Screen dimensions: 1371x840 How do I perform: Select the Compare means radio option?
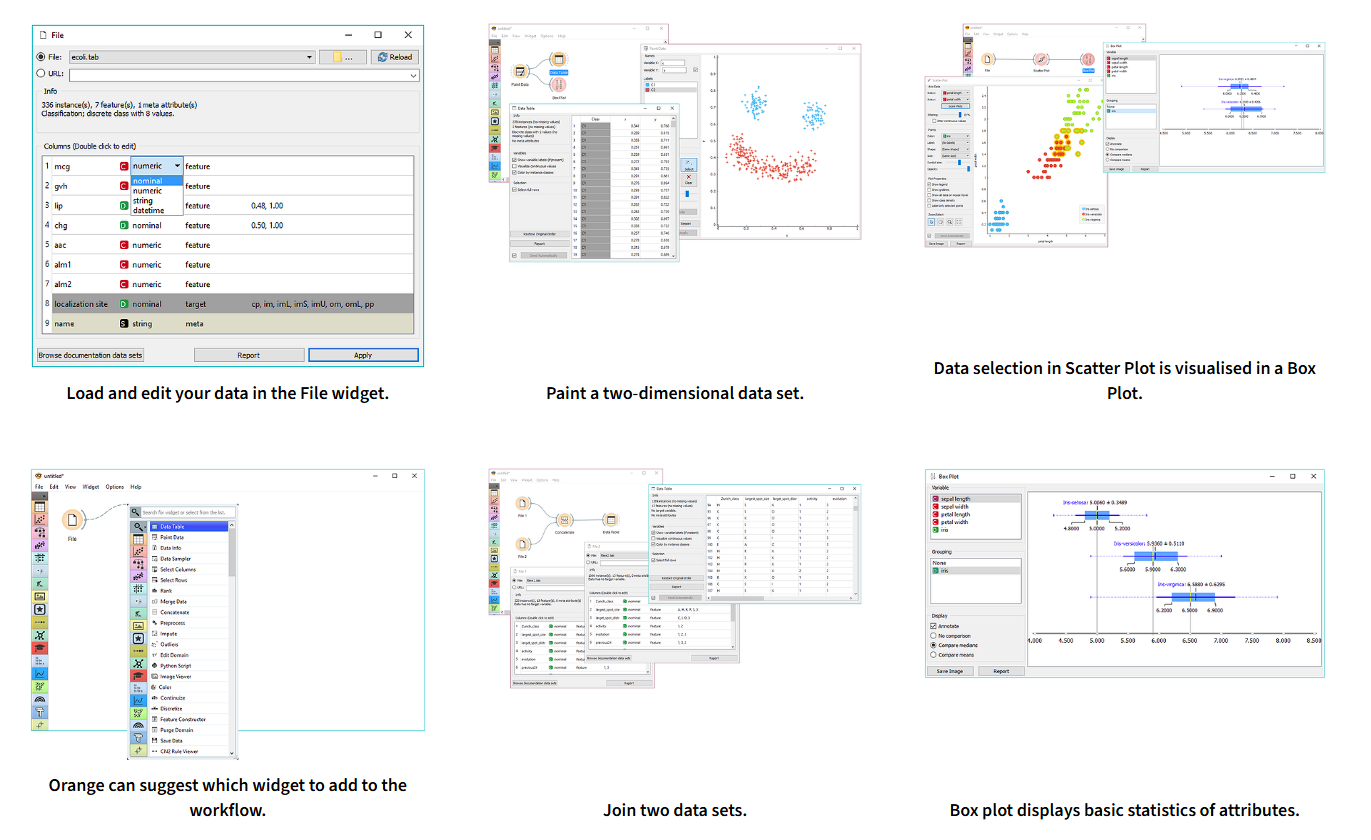(933, 655)
